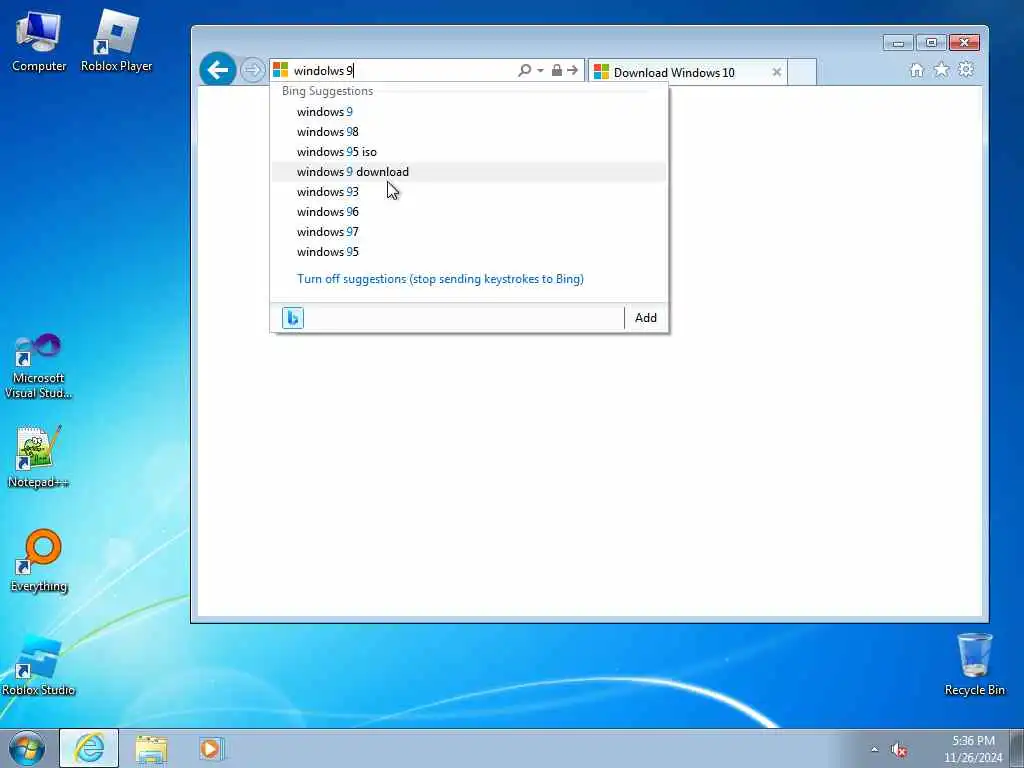The height and width of the screenshot is (768, 1024).
Task: Select the Roblox Studio desktop shortcut
Action: 39,665
